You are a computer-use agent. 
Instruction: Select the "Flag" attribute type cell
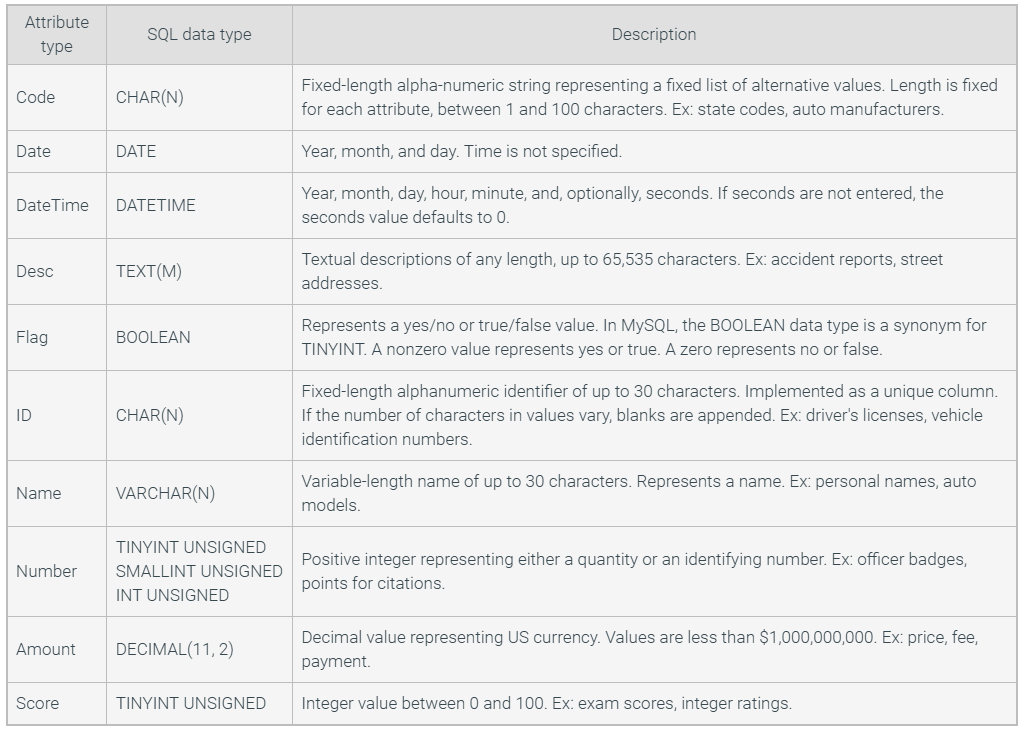[32, 338]
